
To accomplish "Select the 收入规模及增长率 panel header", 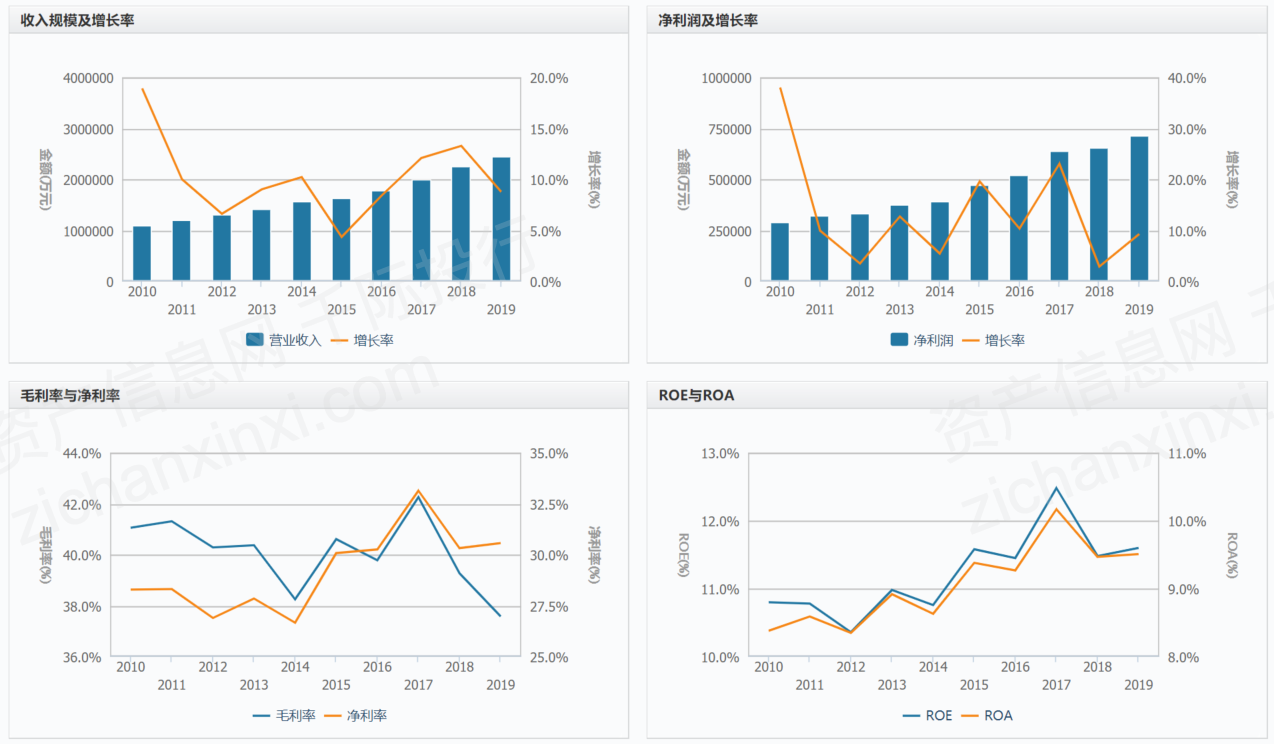I will 78,20.
